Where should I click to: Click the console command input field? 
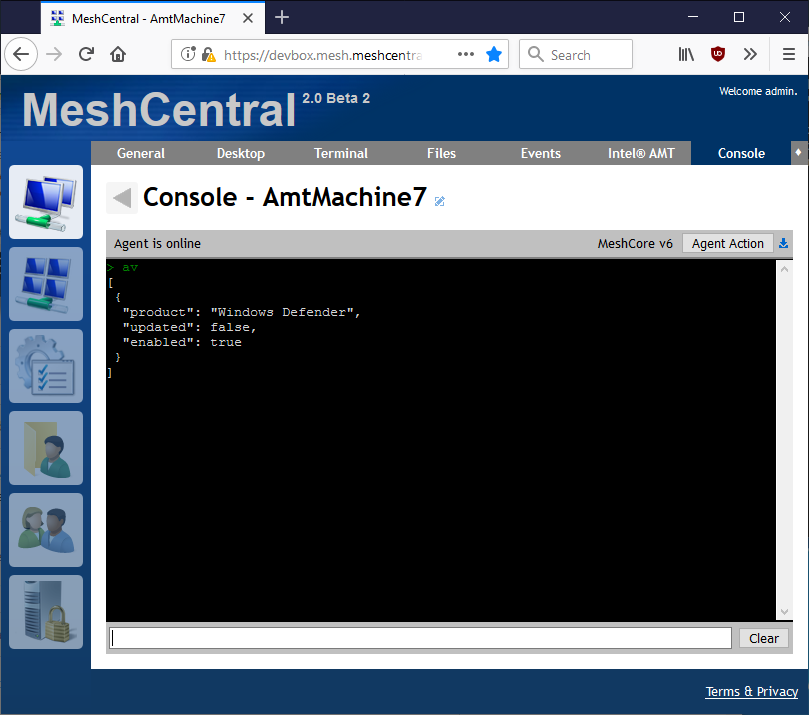[420, 638]
